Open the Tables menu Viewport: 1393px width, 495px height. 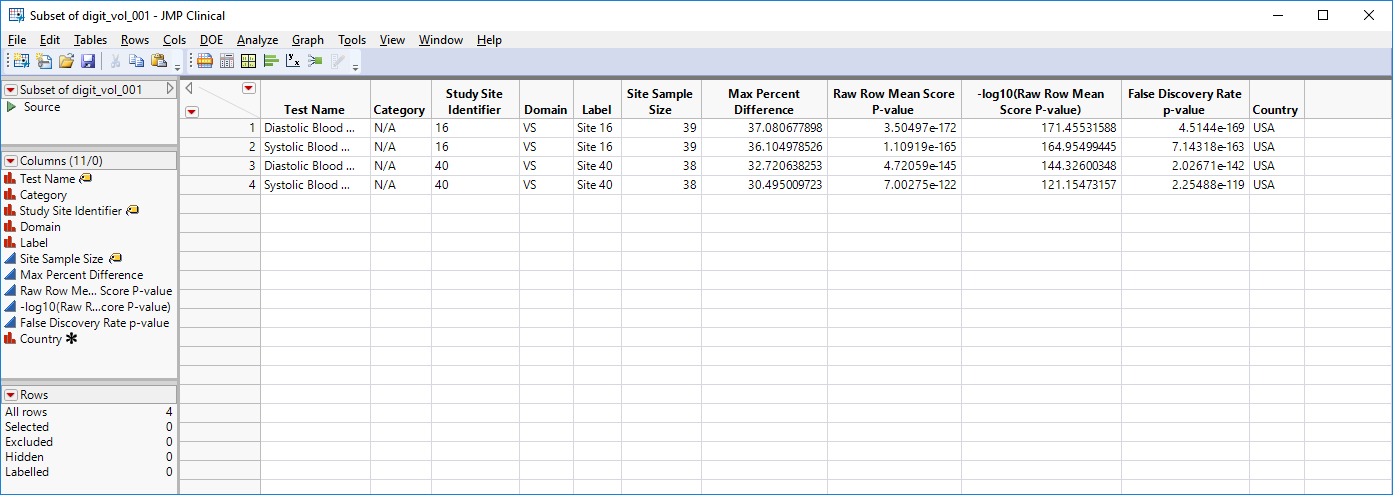[90, 40]
